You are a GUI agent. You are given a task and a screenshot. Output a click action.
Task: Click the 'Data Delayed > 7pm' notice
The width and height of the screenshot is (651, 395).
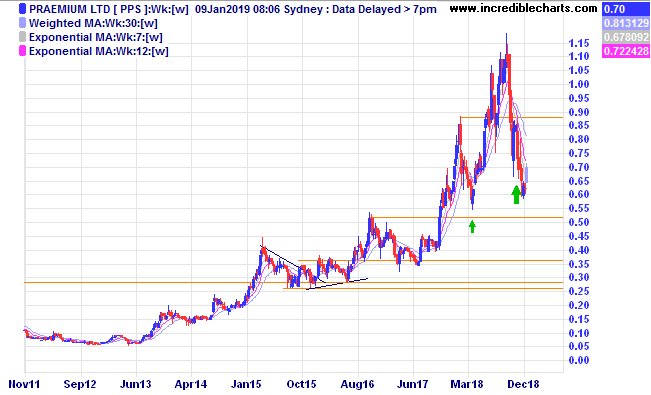(x=384, y=9)
